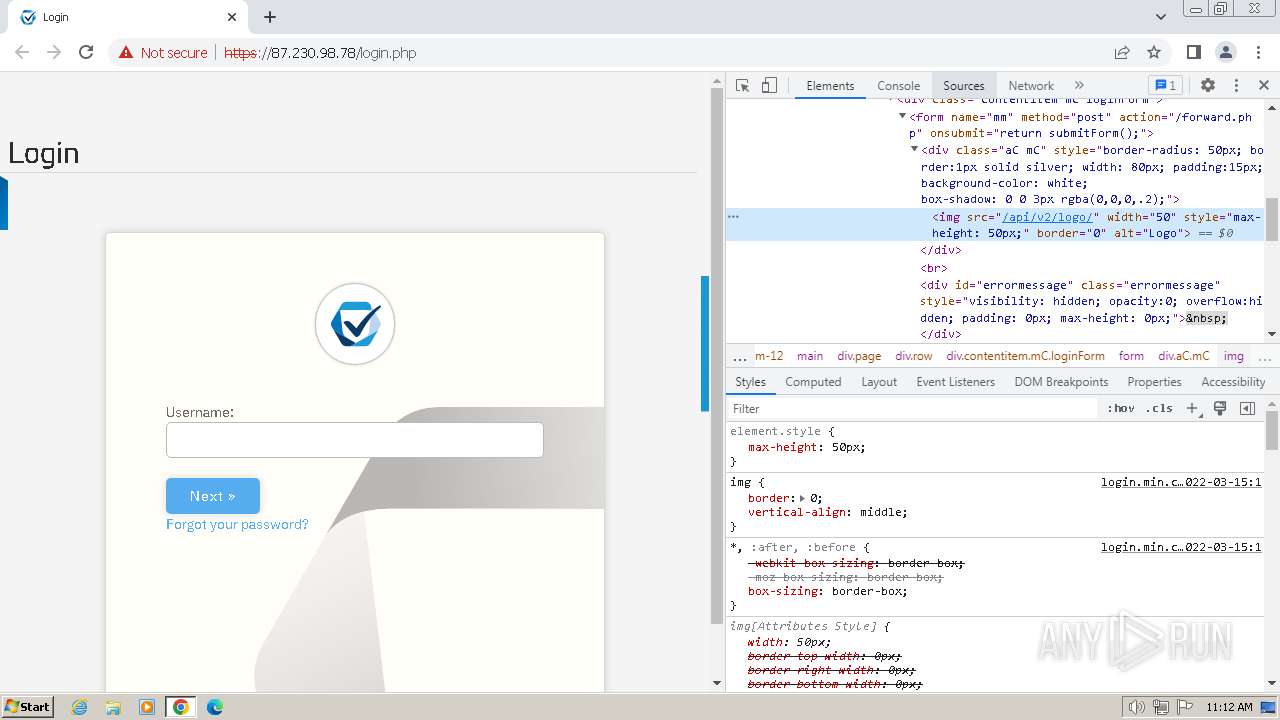Screen dimensions: 1280x720
Task: Select the form breadcrumb
Action: coord(1131,356)
